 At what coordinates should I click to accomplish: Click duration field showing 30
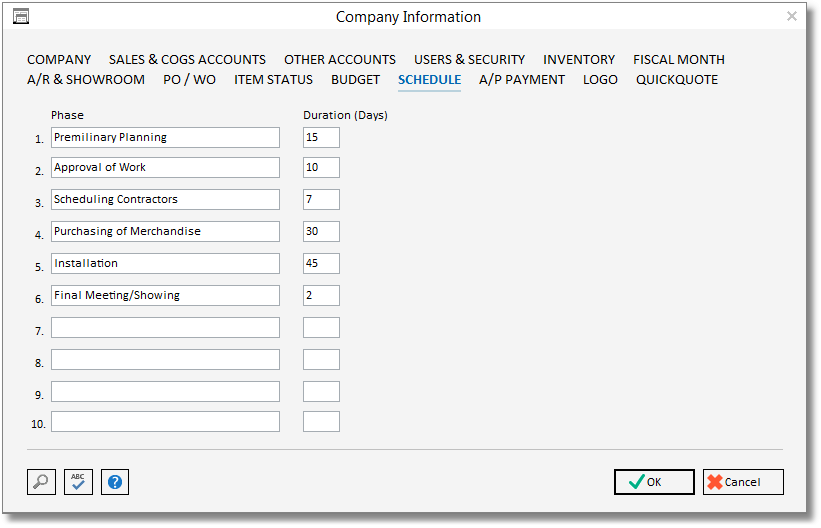[x=321, y=232]
